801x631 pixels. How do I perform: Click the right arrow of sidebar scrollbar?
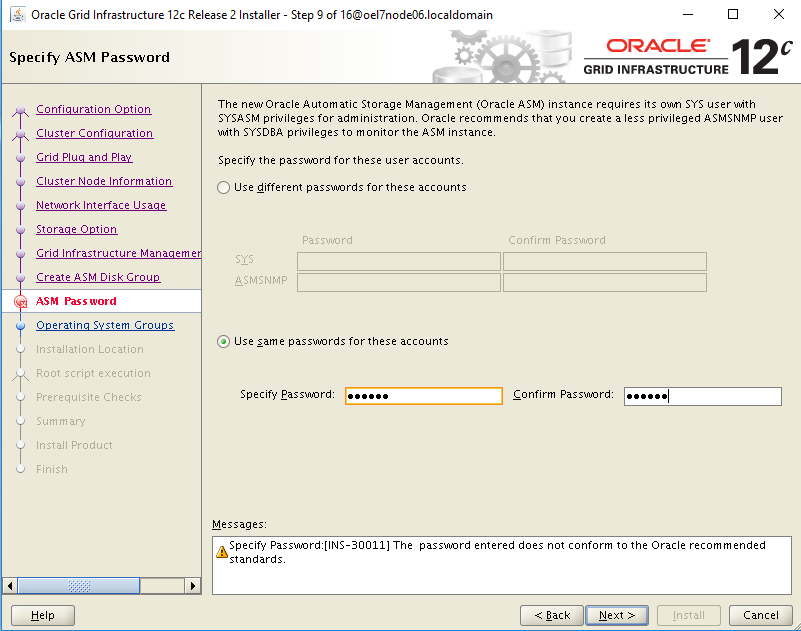(193, 584)
